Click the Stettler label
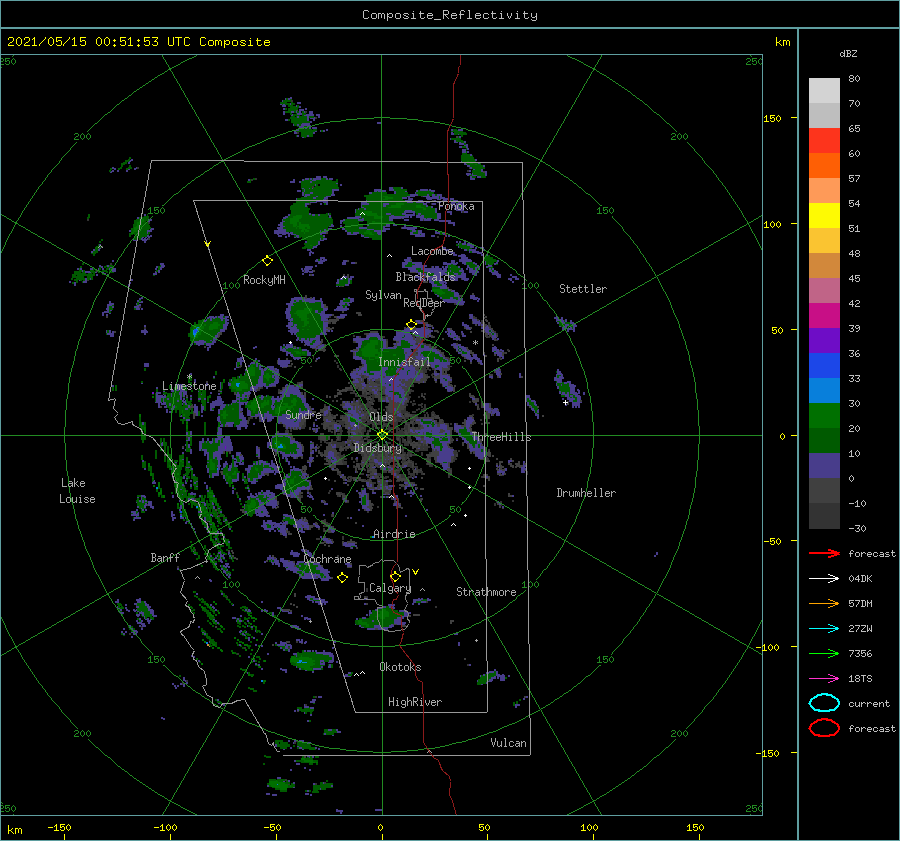900x841 pixels. [583, 289]
